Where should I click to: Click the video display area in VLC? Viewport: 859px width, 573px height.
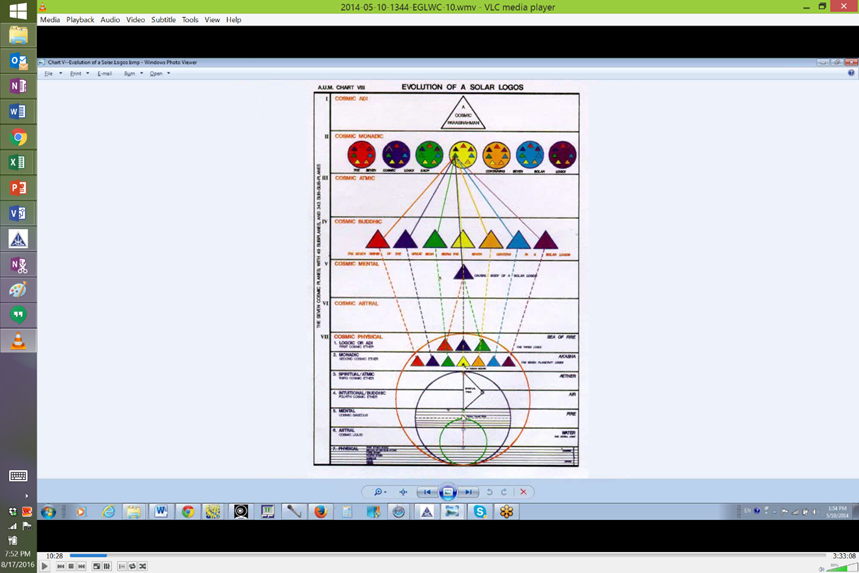(448, 289)
